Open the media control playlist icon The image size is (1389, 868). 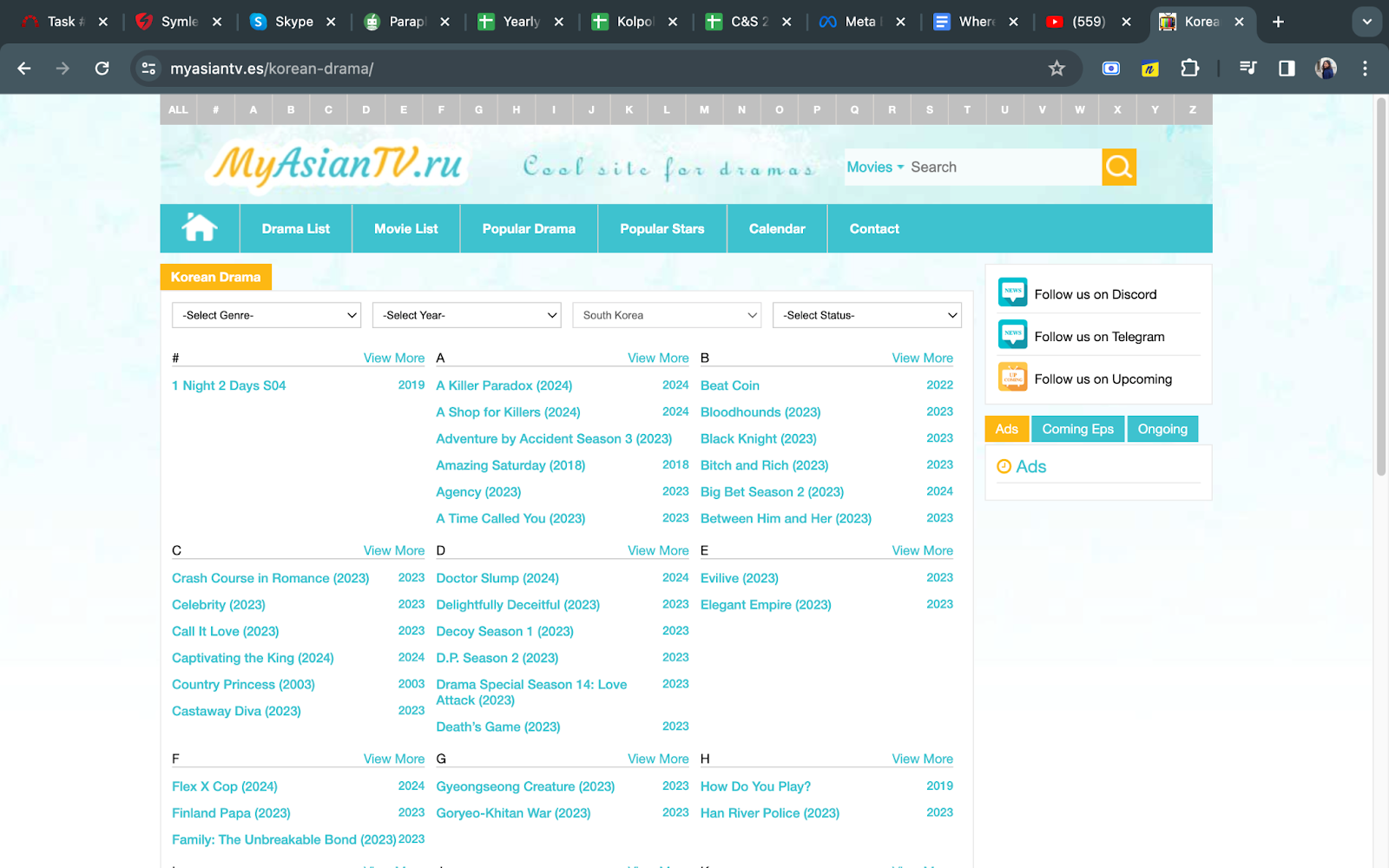pos(1248,69)
